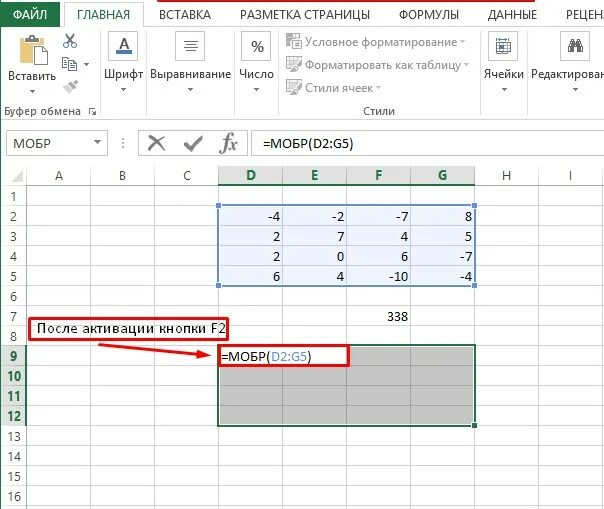This screenshot has width=604, height=509.
Task: Click the Paste clipboard icon
Action: click(33, 50)
